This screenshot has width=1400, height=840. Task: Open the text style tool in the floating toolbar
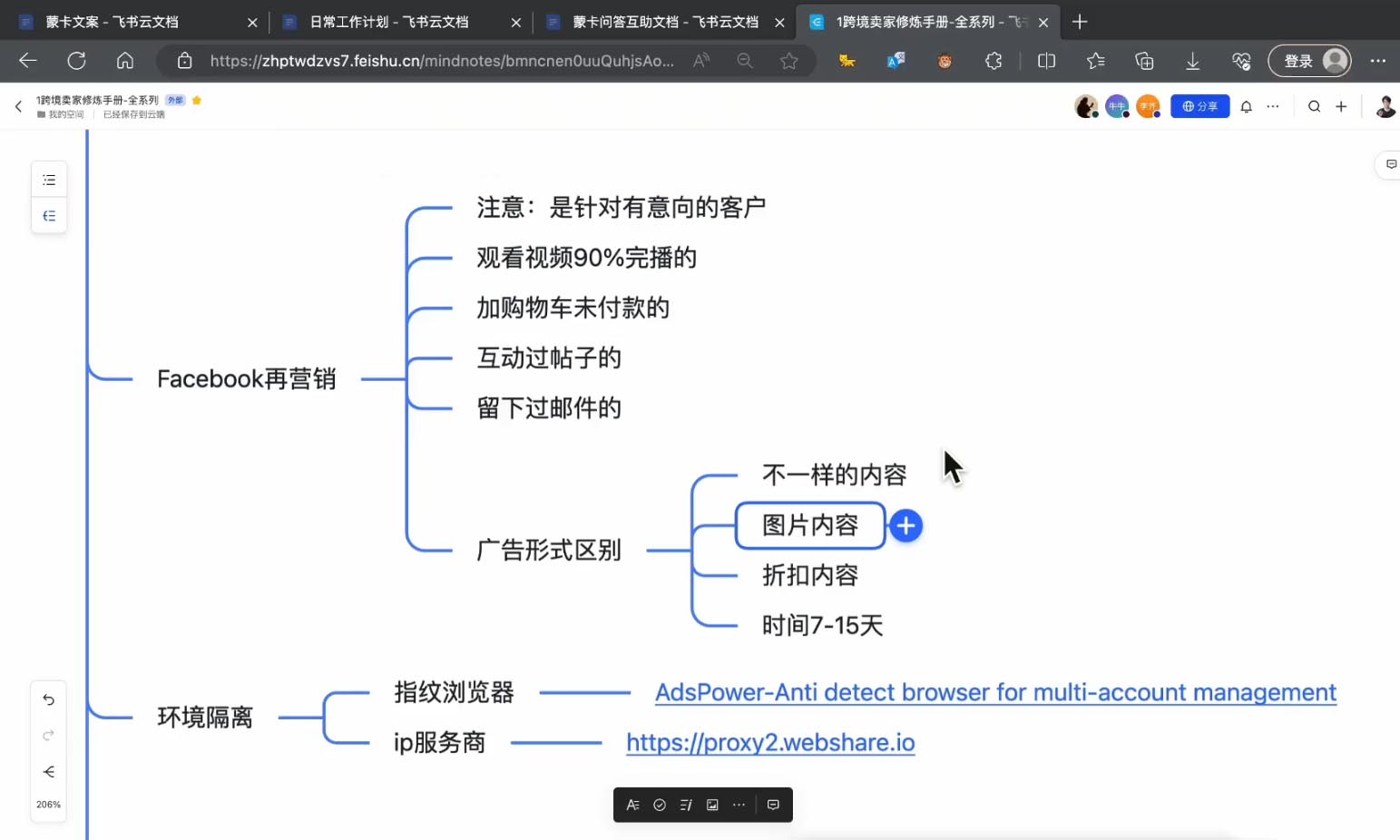(633, 805)
